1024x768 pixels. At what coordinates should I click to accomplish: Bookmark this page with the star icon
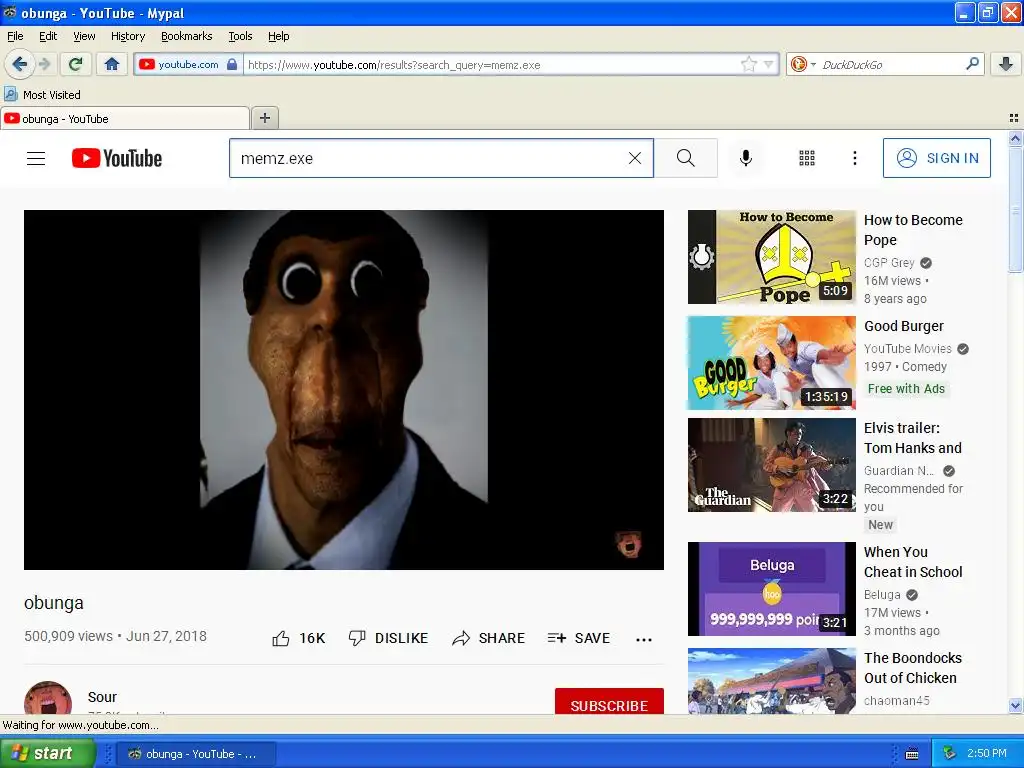pos(748,64)
